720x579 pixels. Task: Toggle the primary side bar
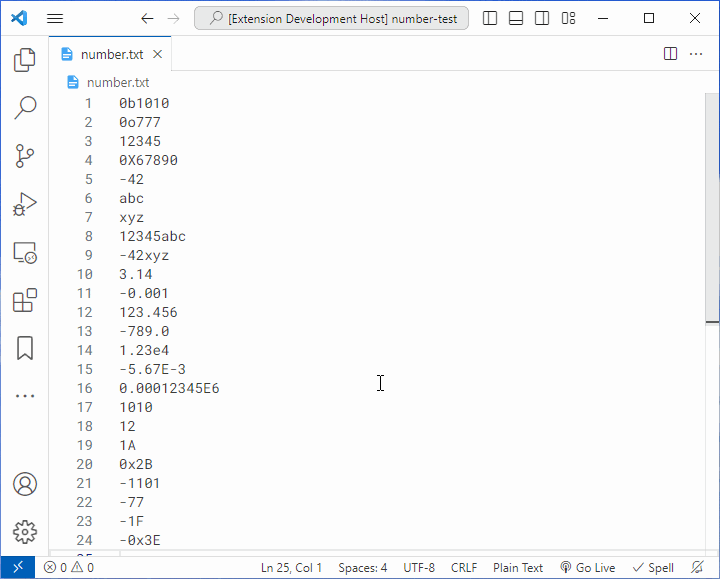pyautogui.click(x=490, y=18)
